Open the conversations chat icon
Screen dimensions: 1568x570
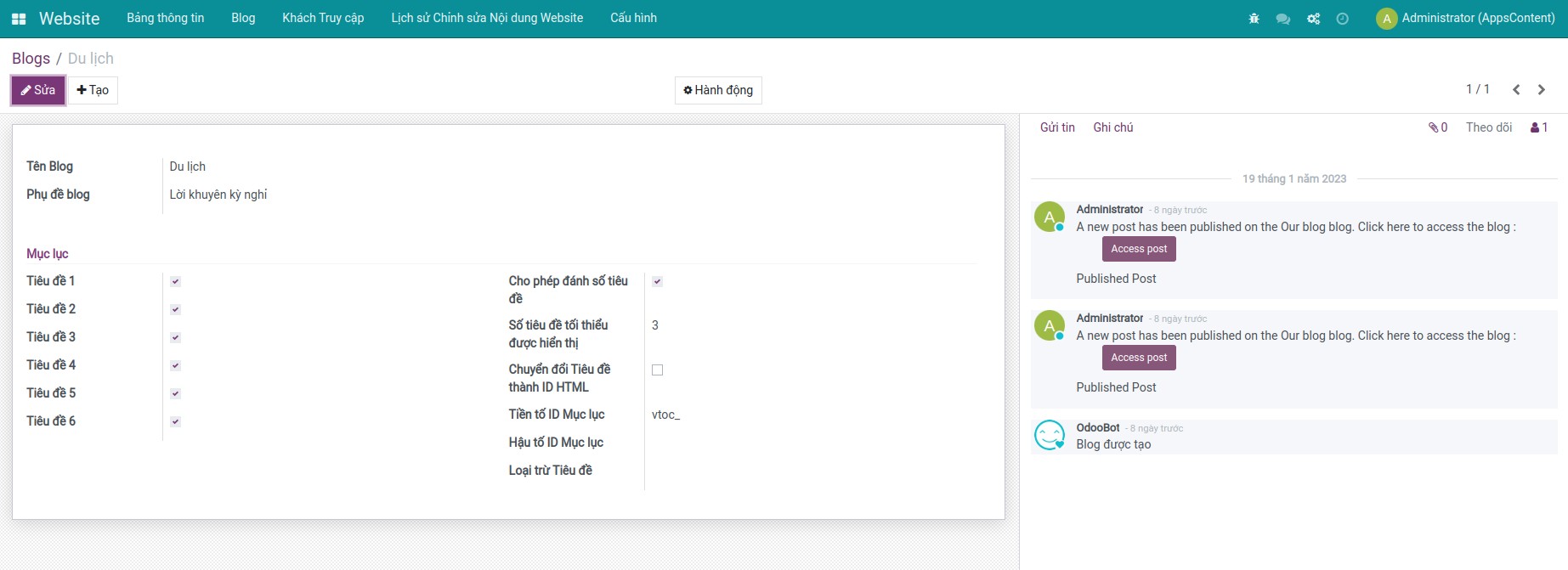tap(1282, 19)
